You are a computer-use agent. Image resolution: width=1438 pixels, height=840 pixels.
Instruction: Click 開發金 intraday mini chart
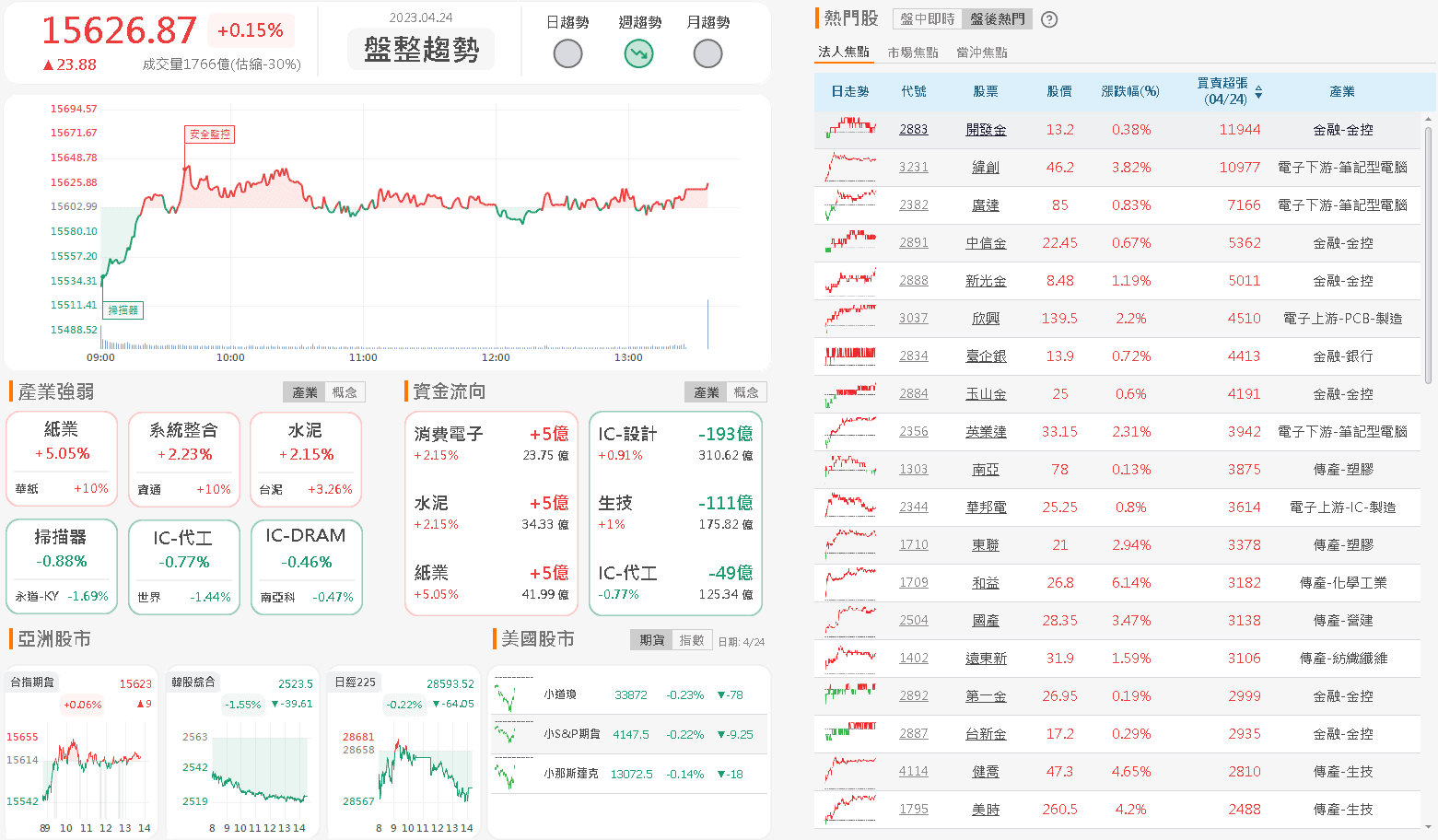(x=851, y=129)
